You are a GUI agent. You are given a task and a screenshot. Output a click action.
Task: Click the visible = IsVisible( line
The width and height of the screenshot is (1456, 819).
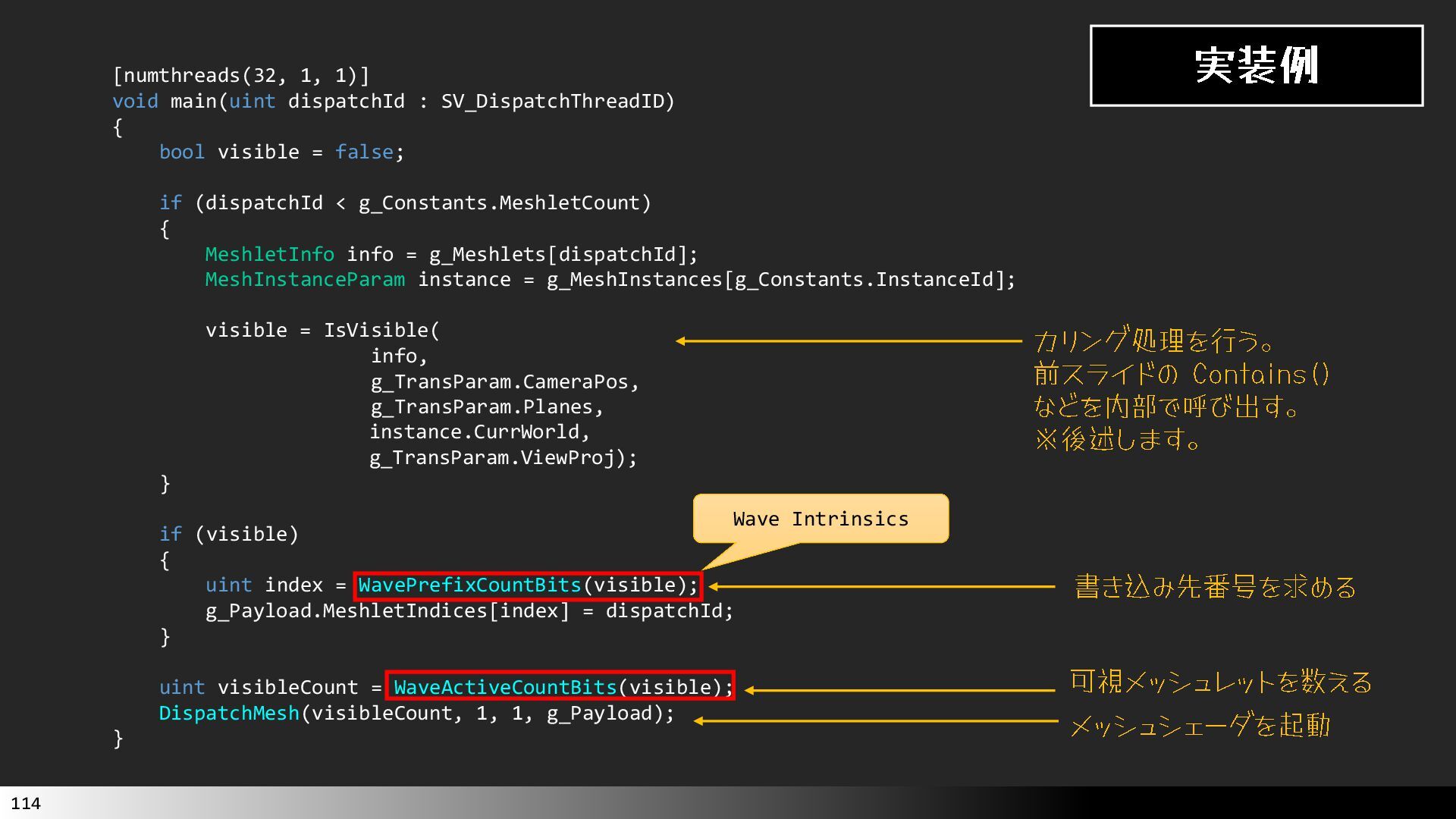pyautogui.click(x=322, y=331)
